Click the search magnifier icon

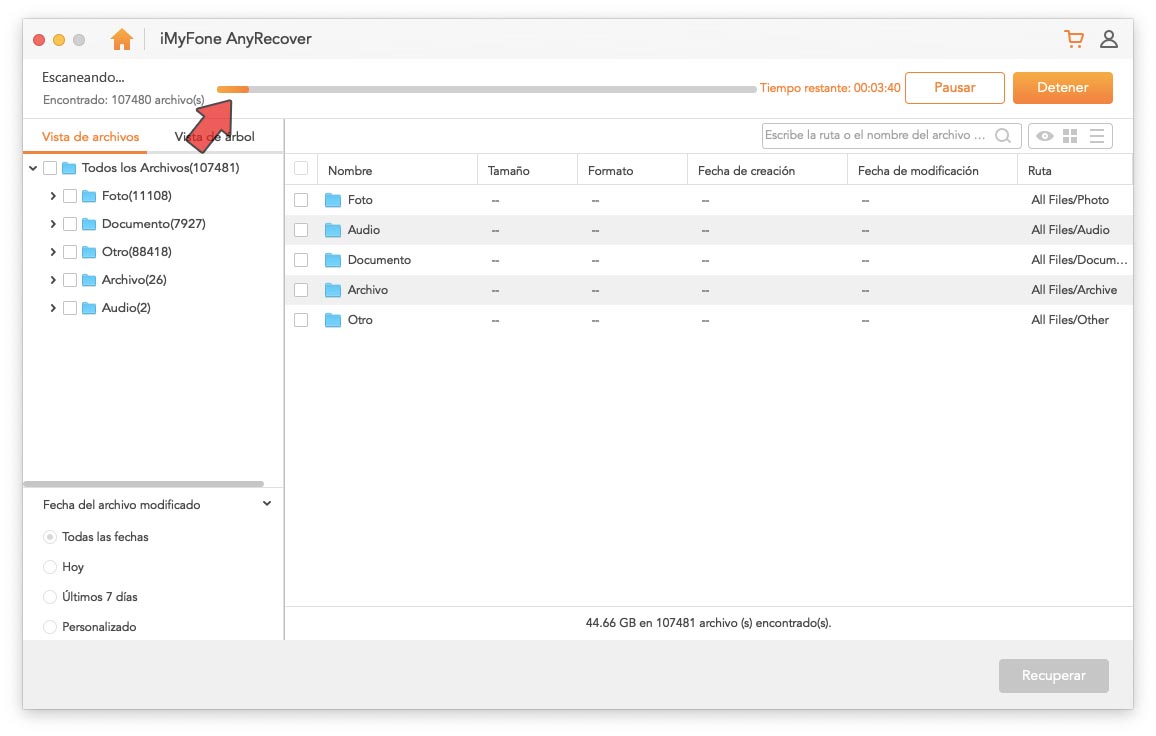pos(1003,136)
